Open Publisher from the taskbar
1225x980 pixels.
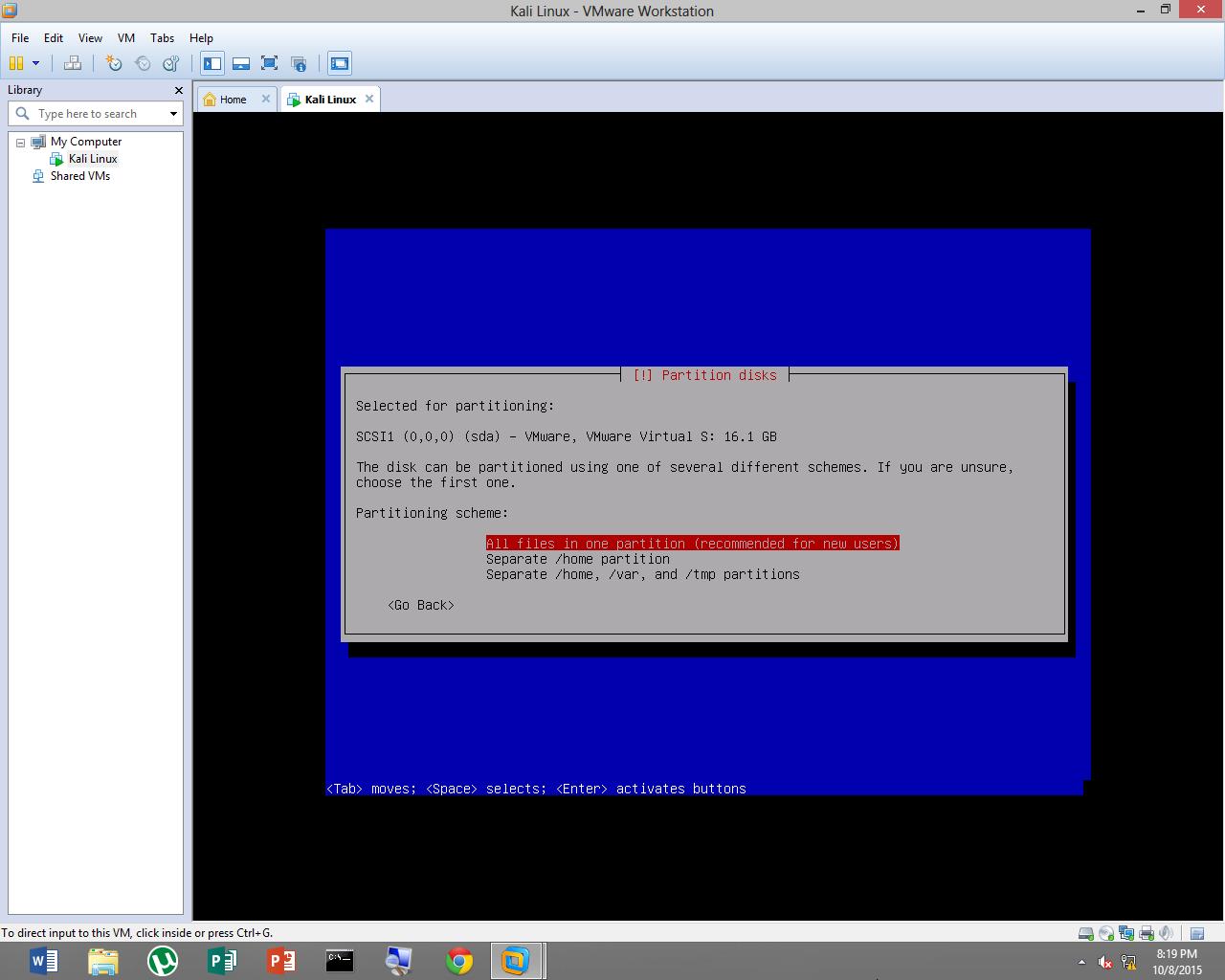(x=222, y=961)
